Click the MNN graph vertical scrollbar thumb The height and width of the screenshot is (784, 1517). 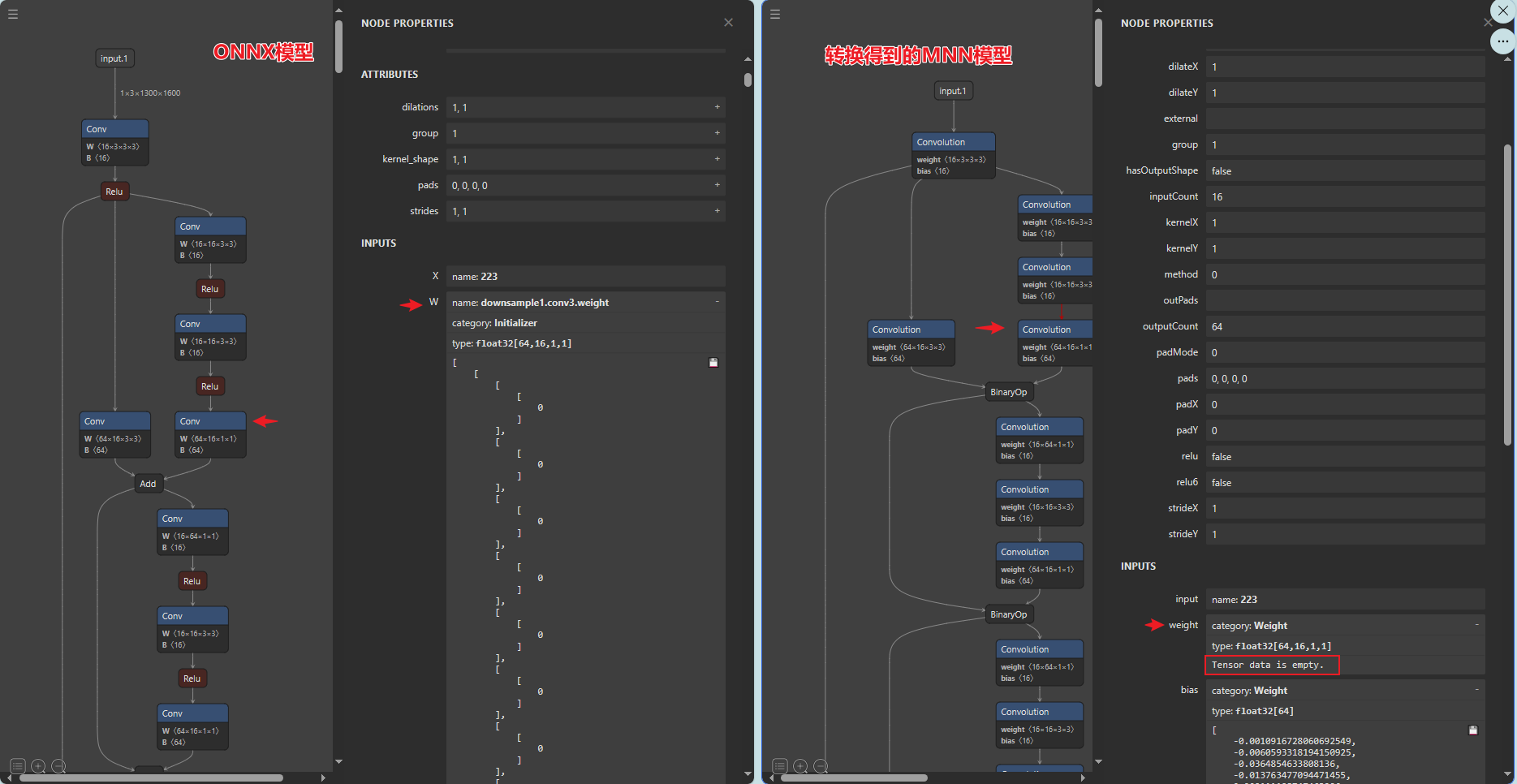click(x=1098, y=54)
